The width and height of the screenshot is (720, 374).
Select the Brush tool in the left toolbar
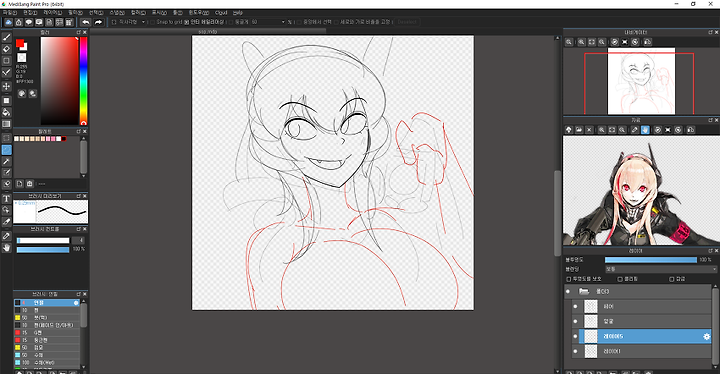pyautogui.click(x=6, y=37)
